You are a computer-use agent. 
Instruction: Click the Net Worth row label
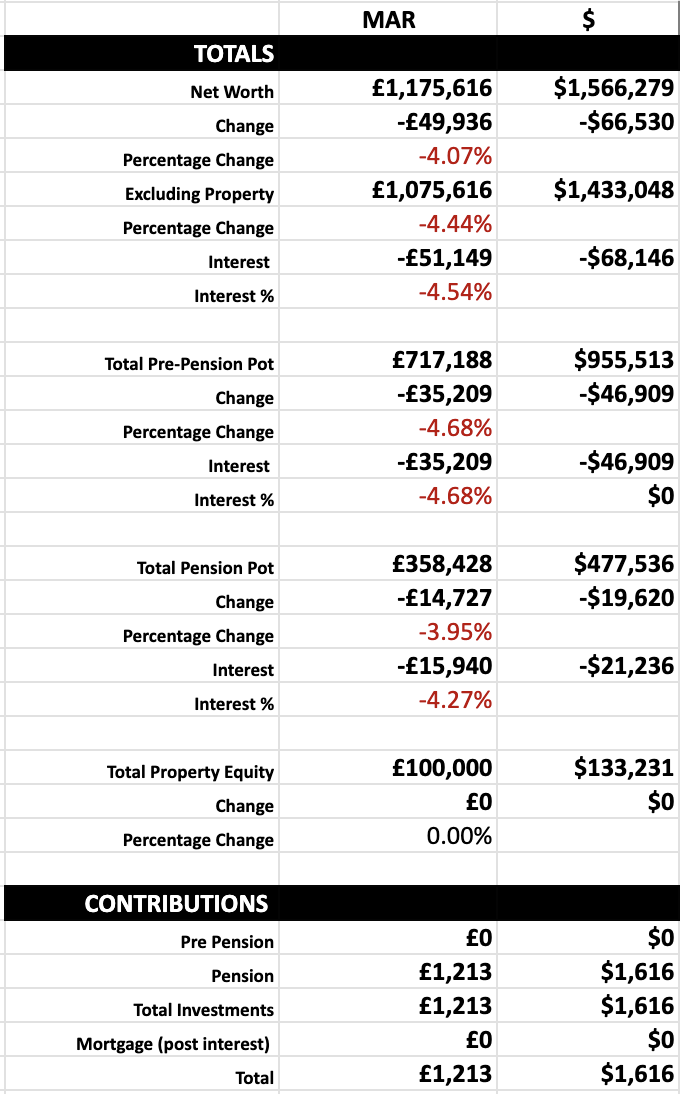[232, 92]
